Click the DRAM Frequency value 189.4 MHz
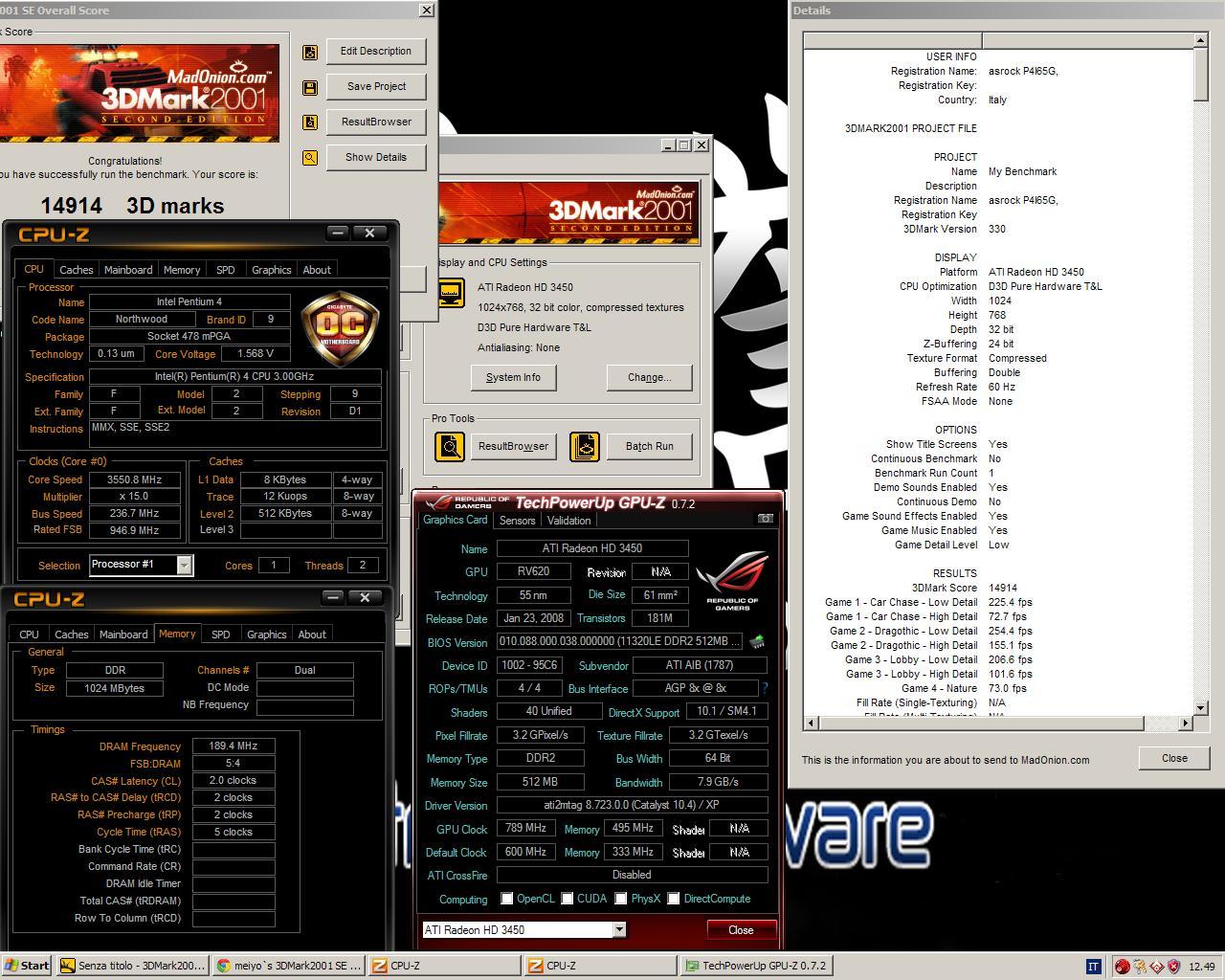The width and height of the screenshot is (1225, 980). pos(234,746)
